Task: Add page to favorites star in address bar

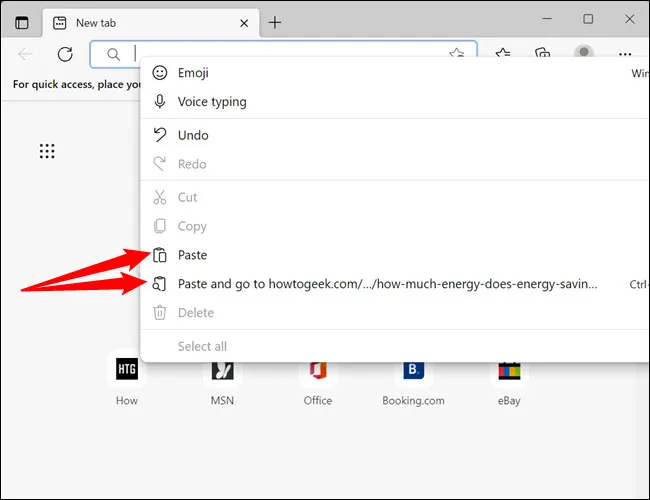Action: click(x=457, y=55)
